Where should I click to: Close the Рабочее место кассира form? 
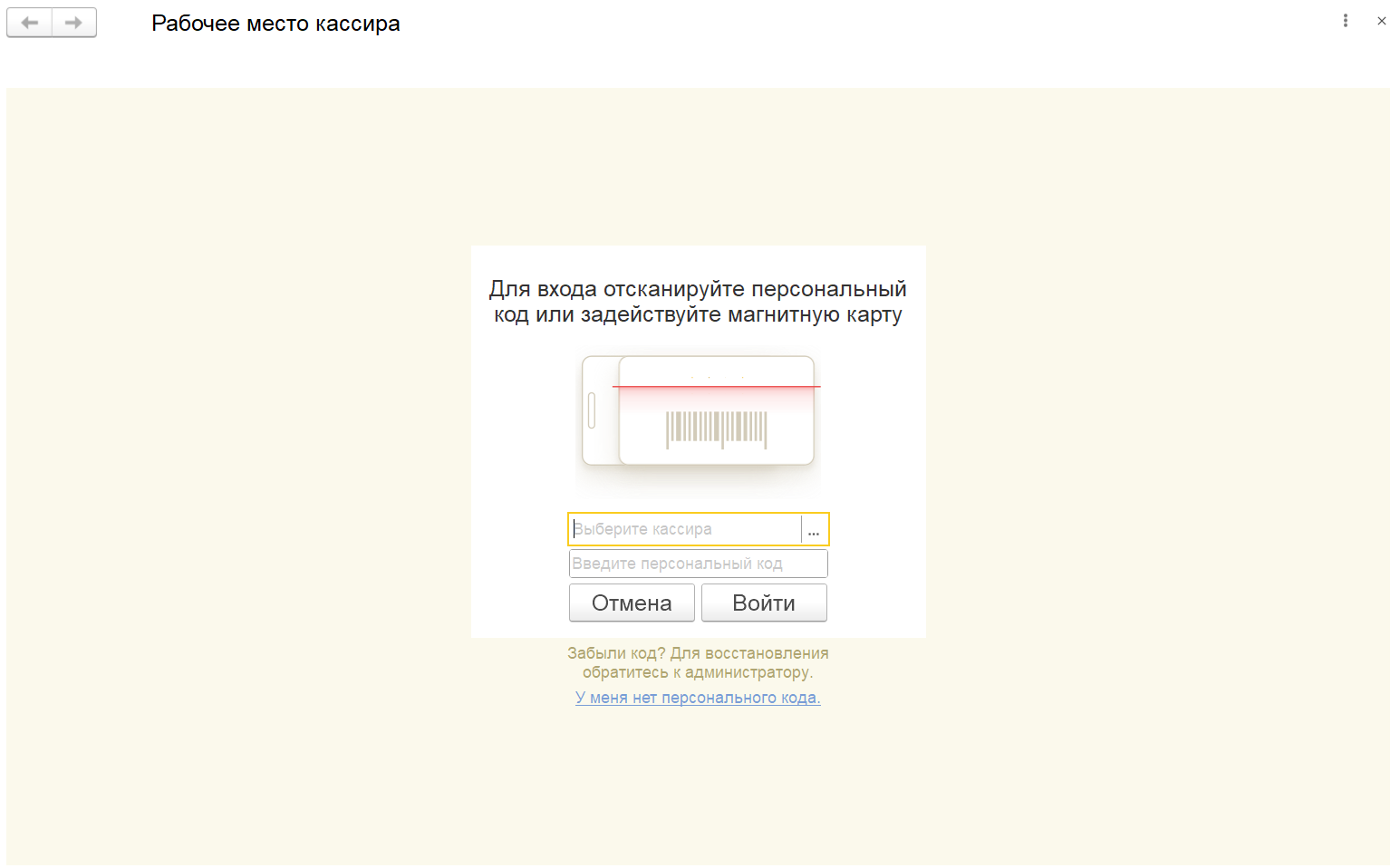point(1382,21)
